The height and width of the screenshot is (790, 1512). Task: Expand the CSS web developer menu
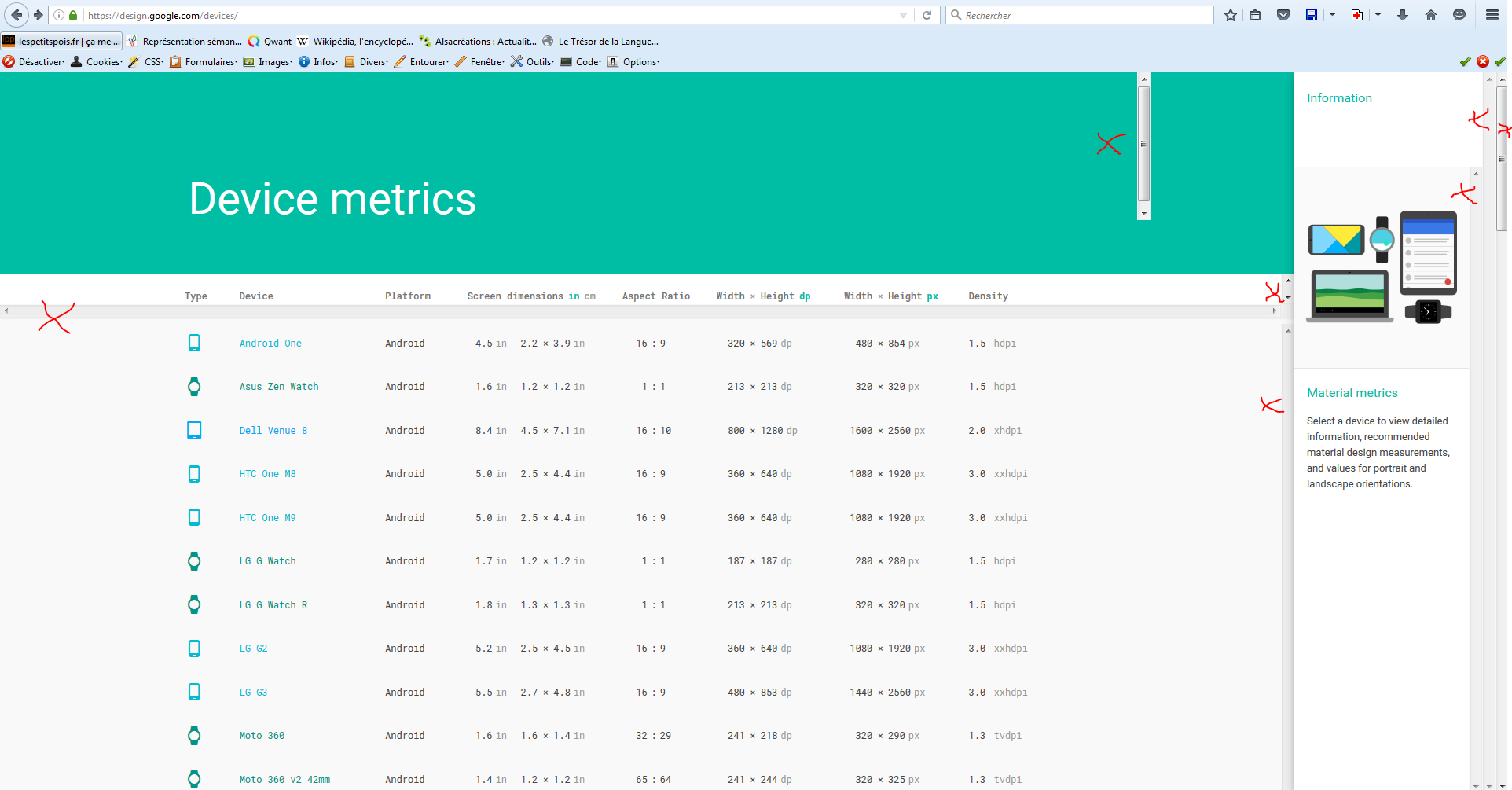[153, 62]
